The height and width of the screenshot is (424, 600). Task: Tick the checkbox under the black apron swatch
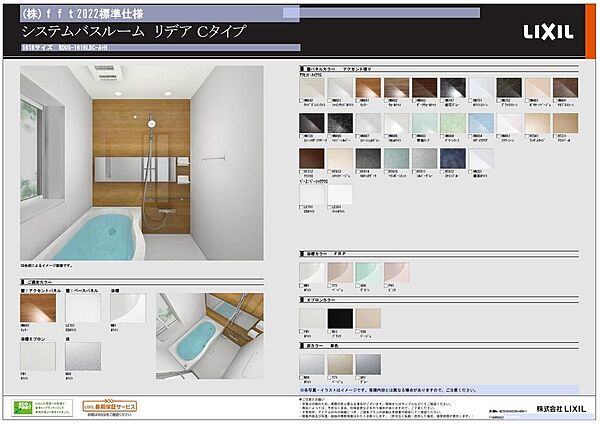pos(330,330)
